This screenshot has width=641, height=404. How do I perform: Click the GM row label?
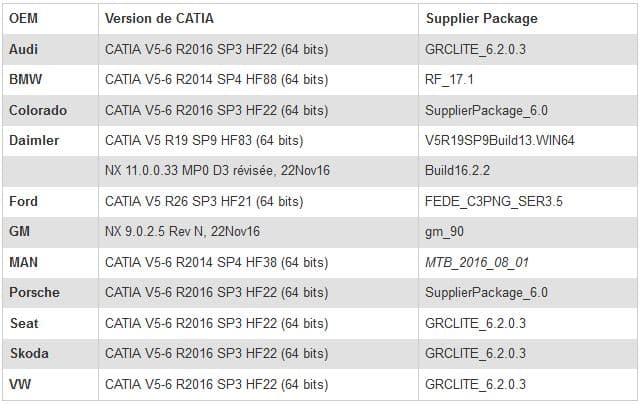19,232
